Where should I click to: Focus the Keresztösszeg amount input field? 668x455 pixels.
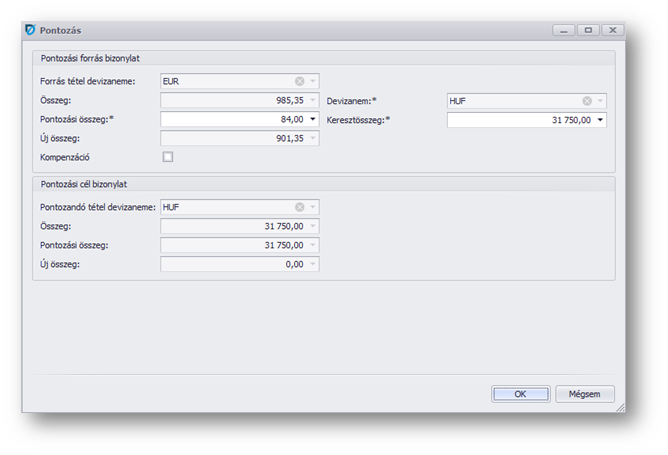(x=520, y=120)
